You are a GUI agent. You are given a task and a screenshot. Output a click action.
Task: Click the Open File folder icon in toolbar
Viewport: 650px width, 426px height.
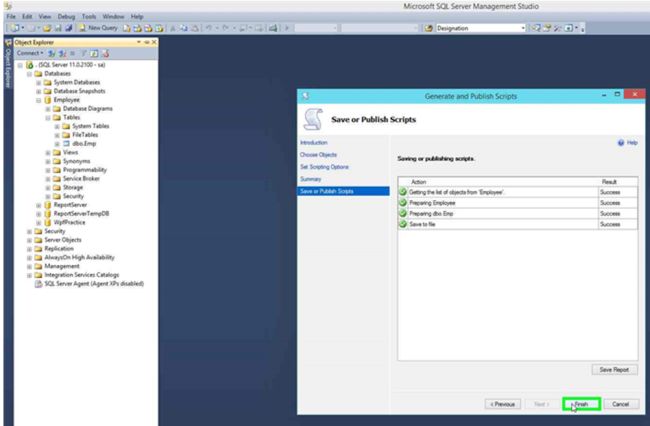coord(47,28)
